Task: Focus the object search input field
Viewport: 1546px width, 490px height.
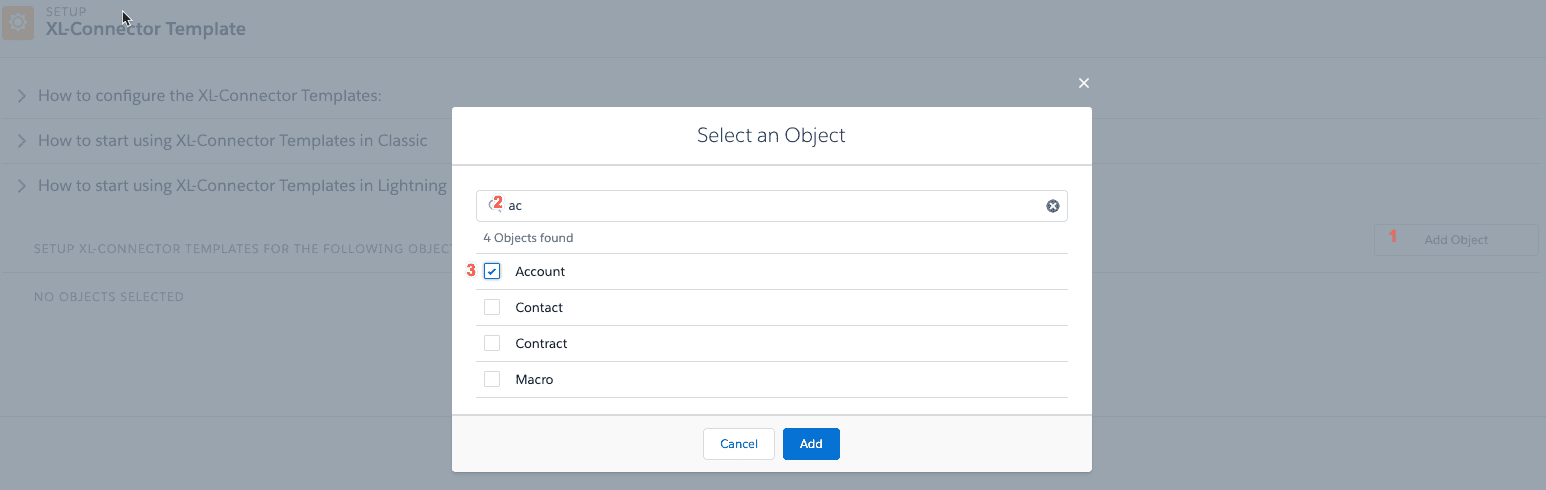Action: coord(772,206)
